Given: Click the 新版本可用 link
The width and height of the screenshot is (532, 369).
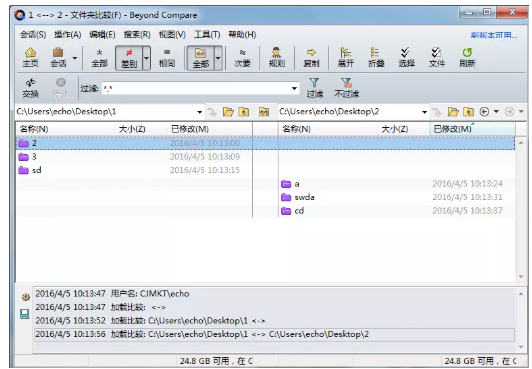Looking at the screenshot, I should pos(494,35).
